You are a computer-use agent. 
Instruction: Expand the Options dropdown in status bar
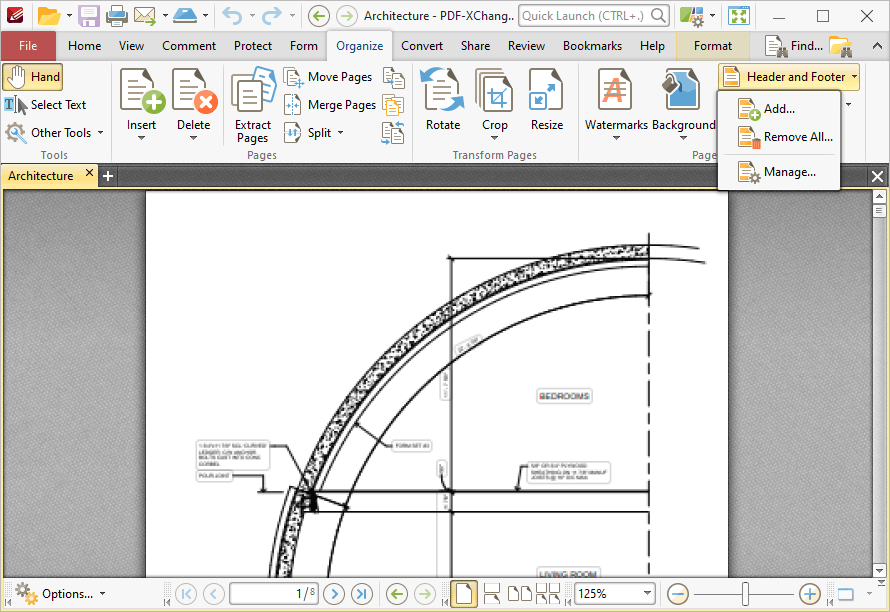[103, 594]
